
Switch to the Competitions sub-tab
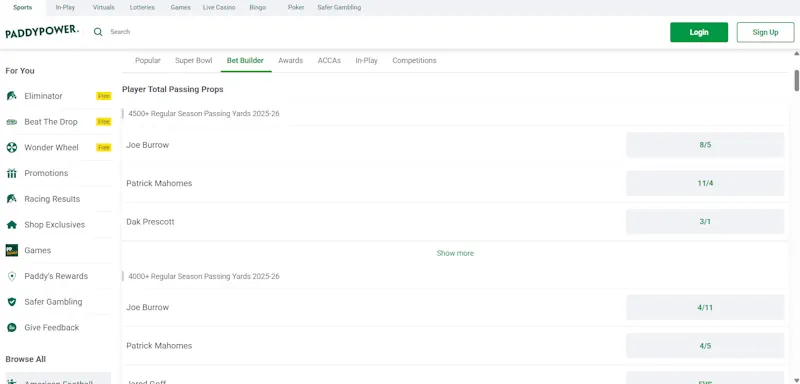[414, 61]
